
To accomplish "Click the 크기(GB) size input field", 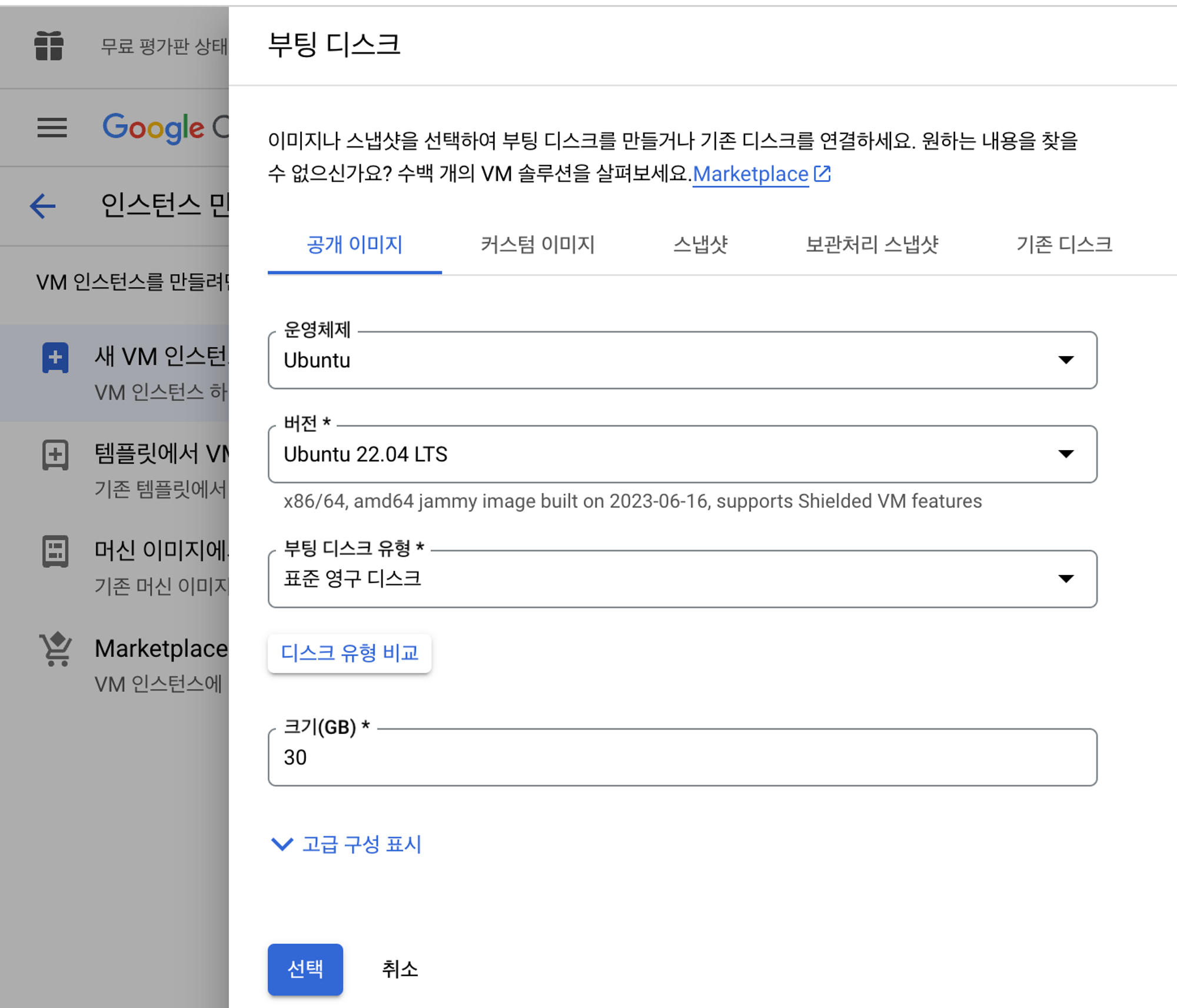I will click(682, 757).
